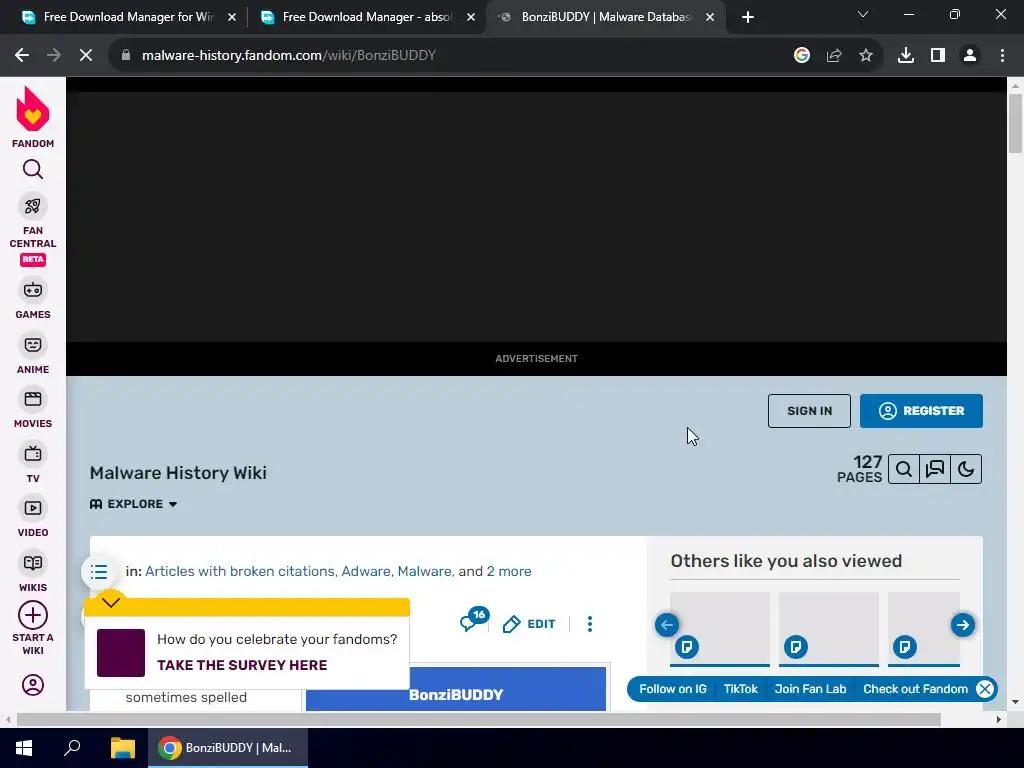Open Articles with broken citations category
1024x768 pixels.
(240, 571)
